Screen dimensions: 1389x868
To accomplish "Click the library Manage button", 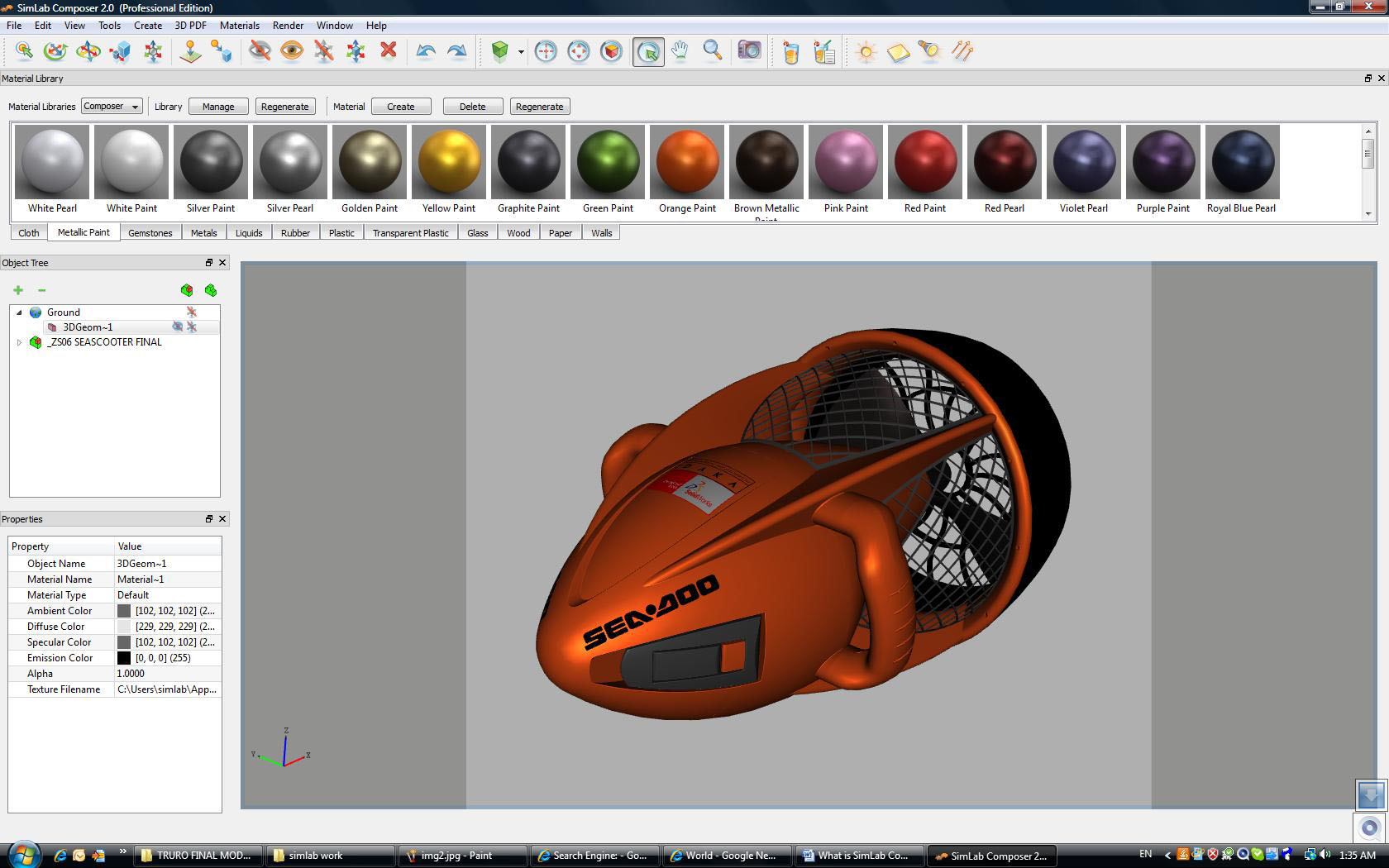I will [218, 107].
